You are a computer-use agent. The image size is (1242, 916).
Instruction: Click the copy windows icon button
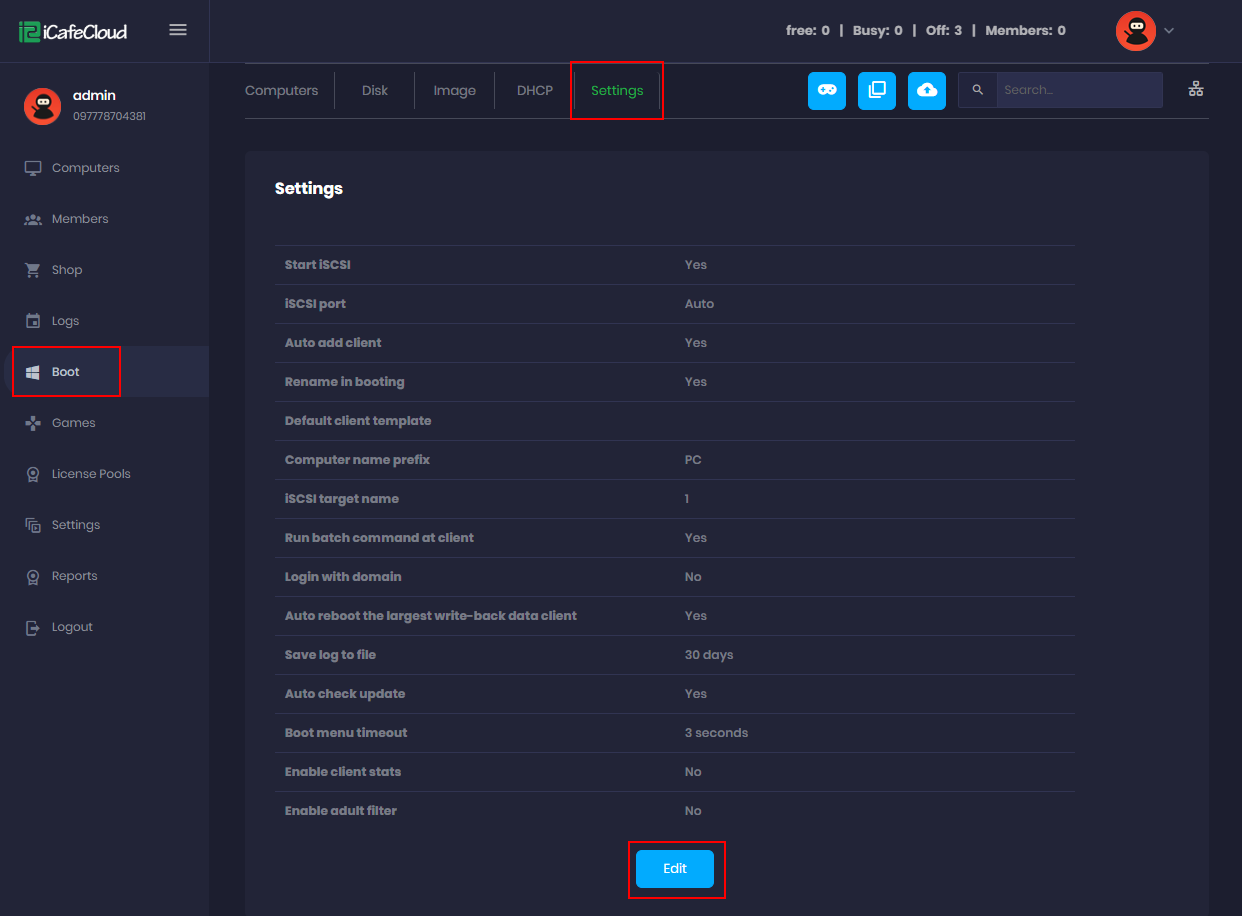pos(877,90)
